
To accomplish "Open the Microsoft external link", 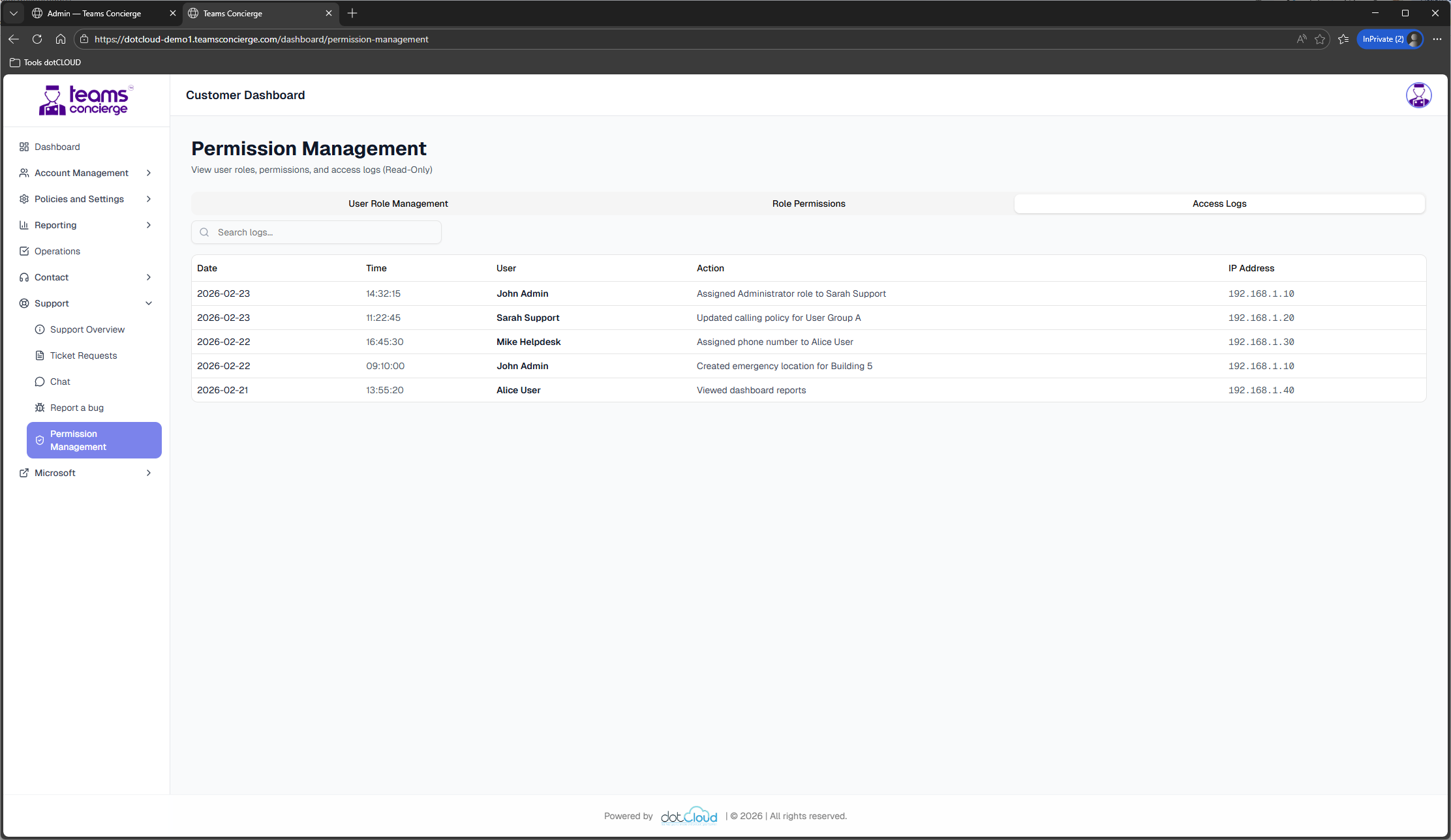I will [54, 473].
